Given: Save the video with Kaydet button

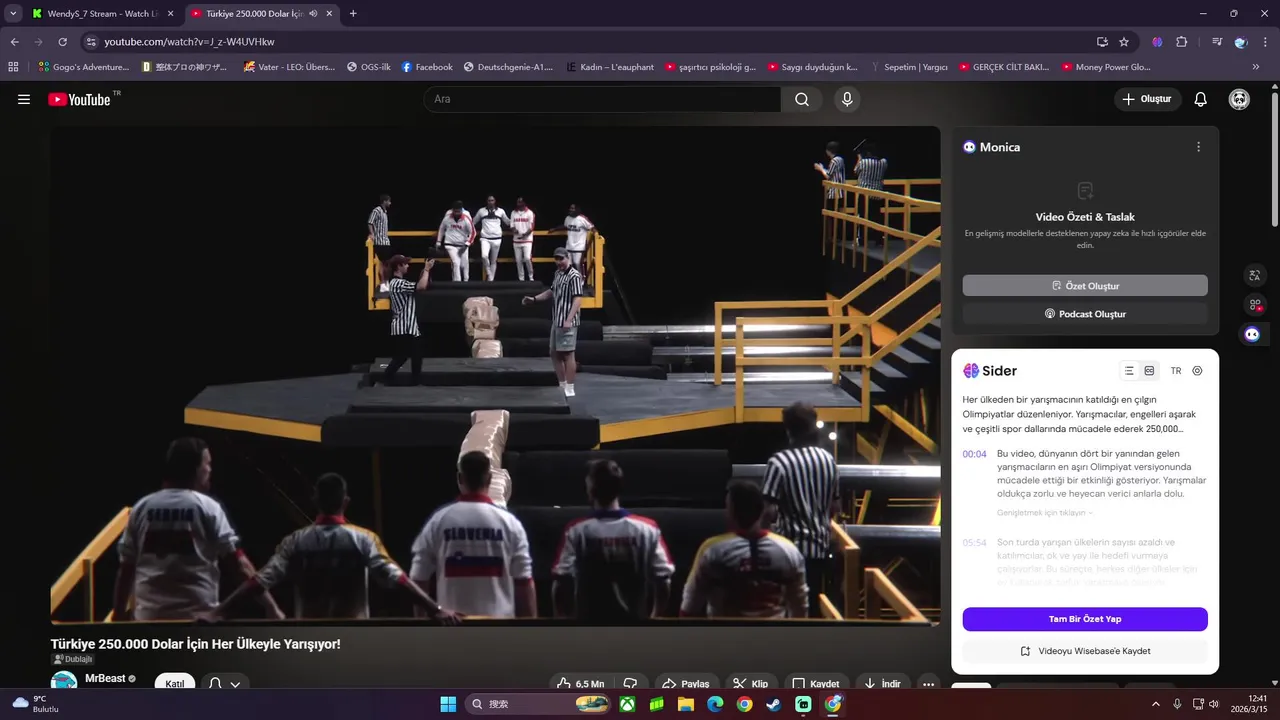Looking at the screenshot, I should pyautogui.click(x=816, y=684).
